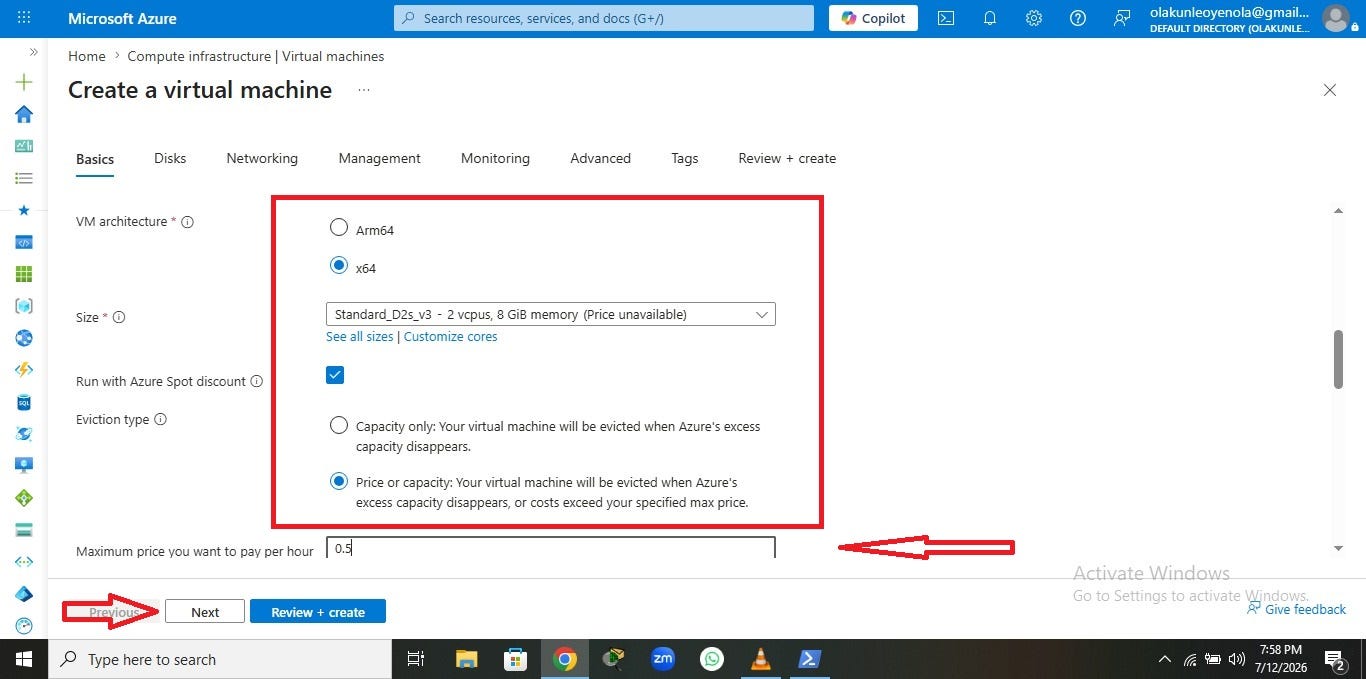This screenshot has width=1366, height=679.
Task: Click the Feedback person icon in header
Action: 1122,18
